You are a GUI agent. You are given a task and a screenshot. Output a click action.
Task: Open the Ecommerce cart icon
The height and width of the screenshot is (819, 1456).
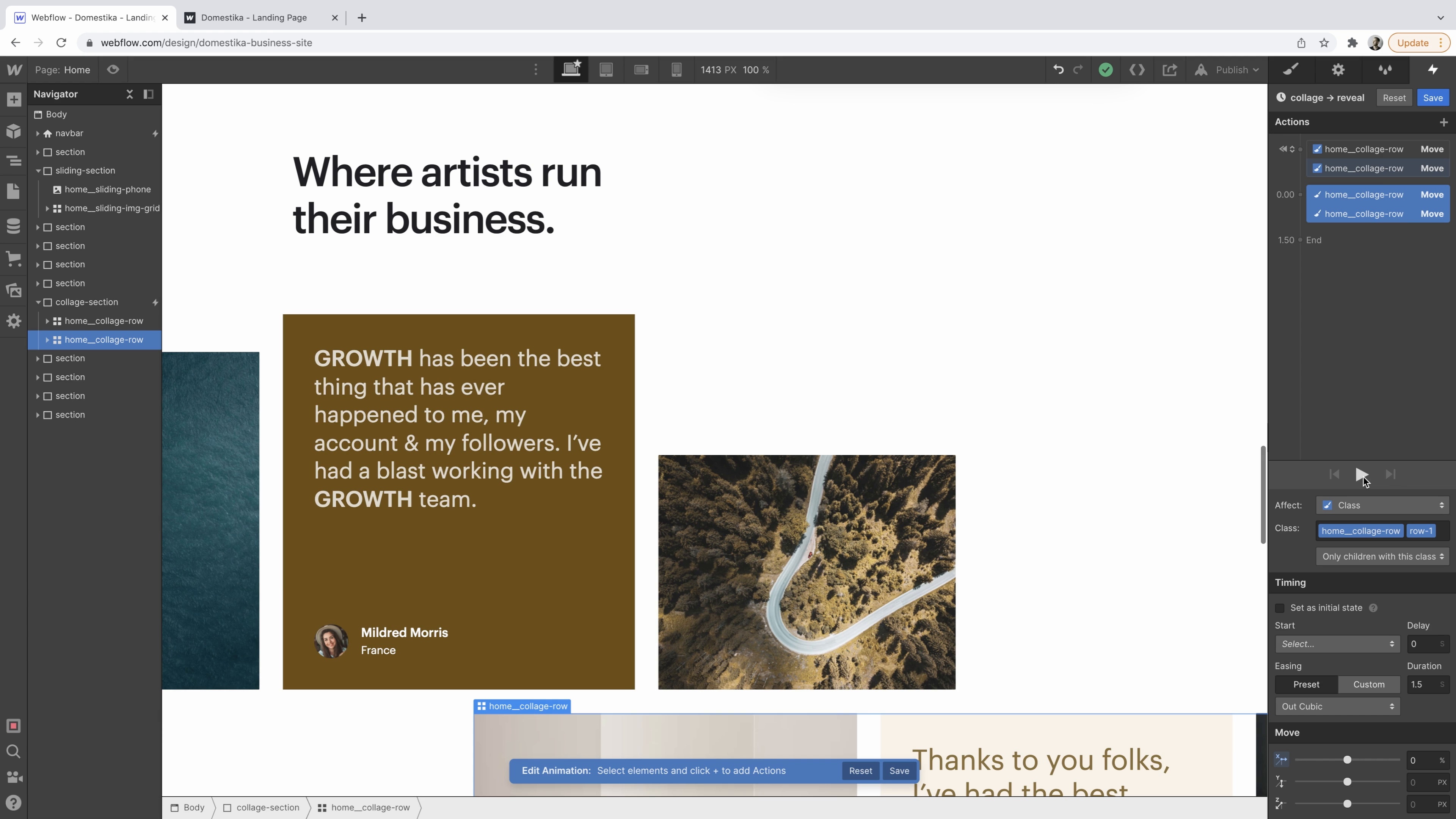pyautogui.click(x=14, y=259)
